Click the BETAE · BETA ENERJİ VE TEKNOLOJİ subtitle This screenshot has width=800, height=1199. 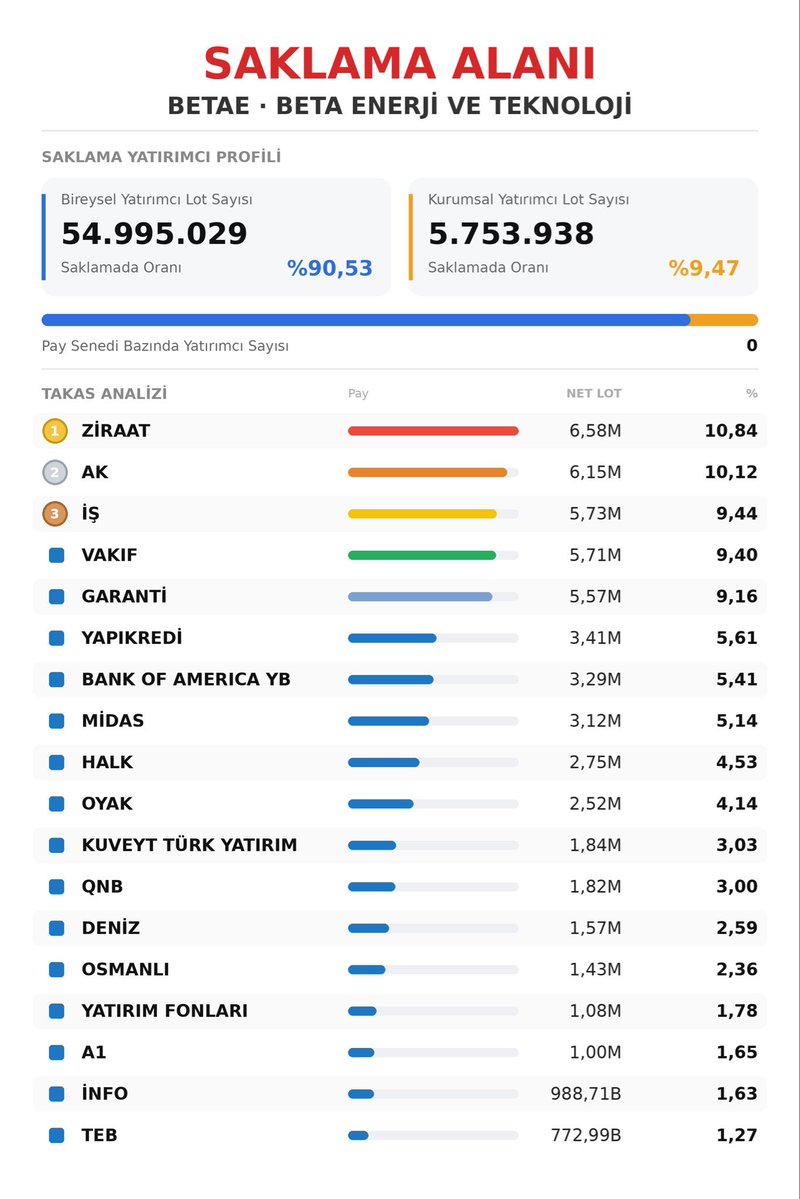coord(400,105)
